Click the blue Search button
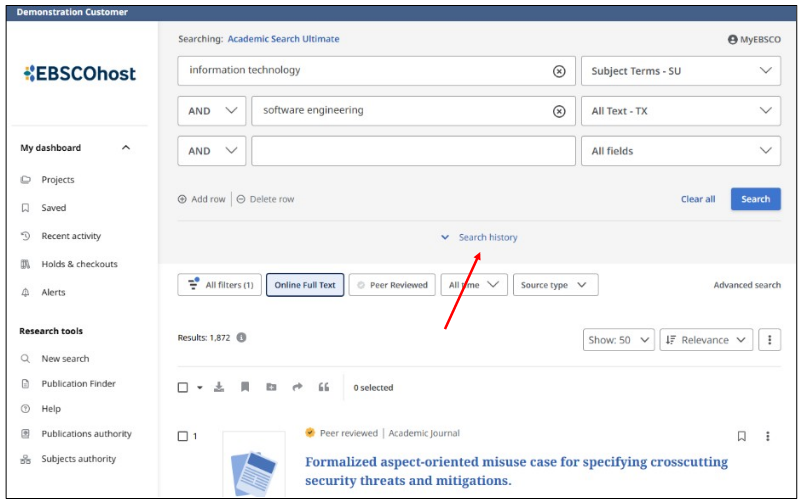Viewport: 802px width, 503px height. (755, 199)
